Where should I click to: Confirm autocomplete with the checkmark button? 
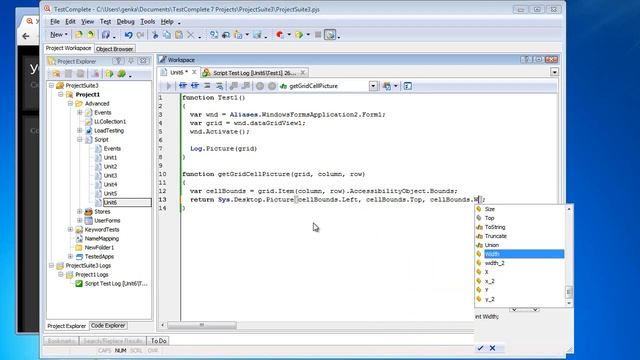pyautogui.click(x=480, y=348)
